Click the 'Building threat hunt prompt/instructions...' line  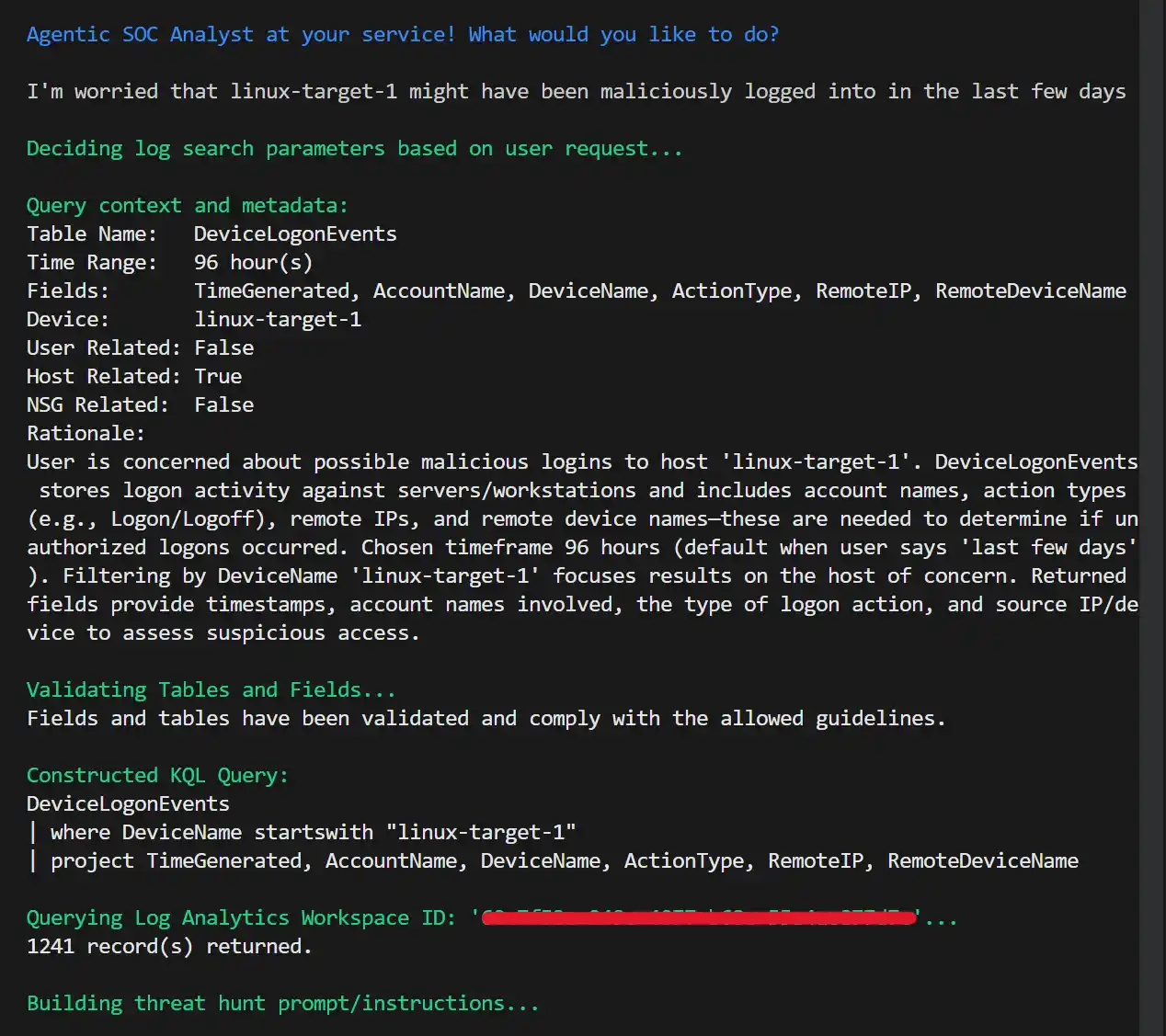(x=283, y=1004)
